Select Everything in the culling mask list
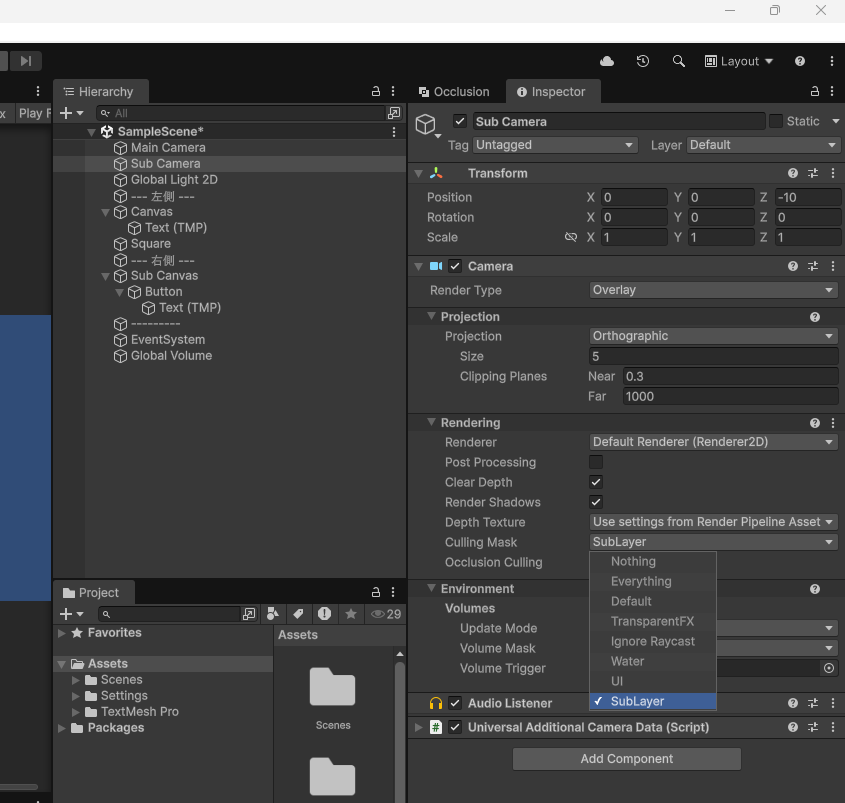The height and width of the screenshot is (803, 845). (641, 581)
